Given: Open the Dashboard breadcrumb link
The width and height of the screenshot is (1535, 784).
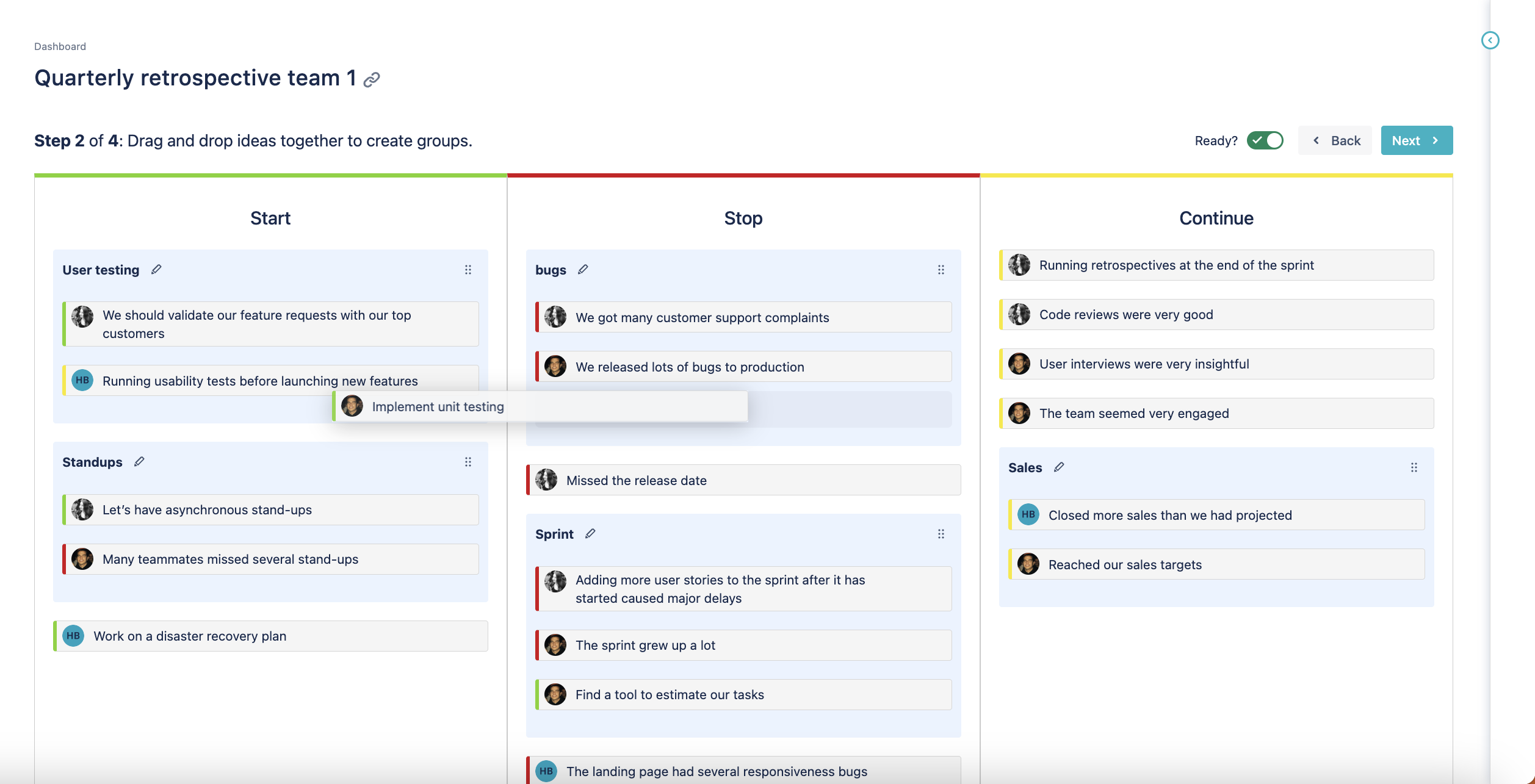Looking at the screenshot, I should [x=60, y=46].
